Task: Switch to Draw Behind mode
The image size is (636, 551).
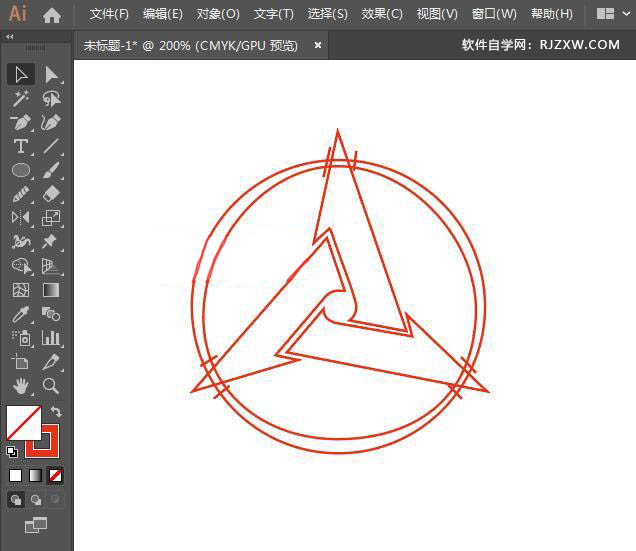Action: (36, 499)
